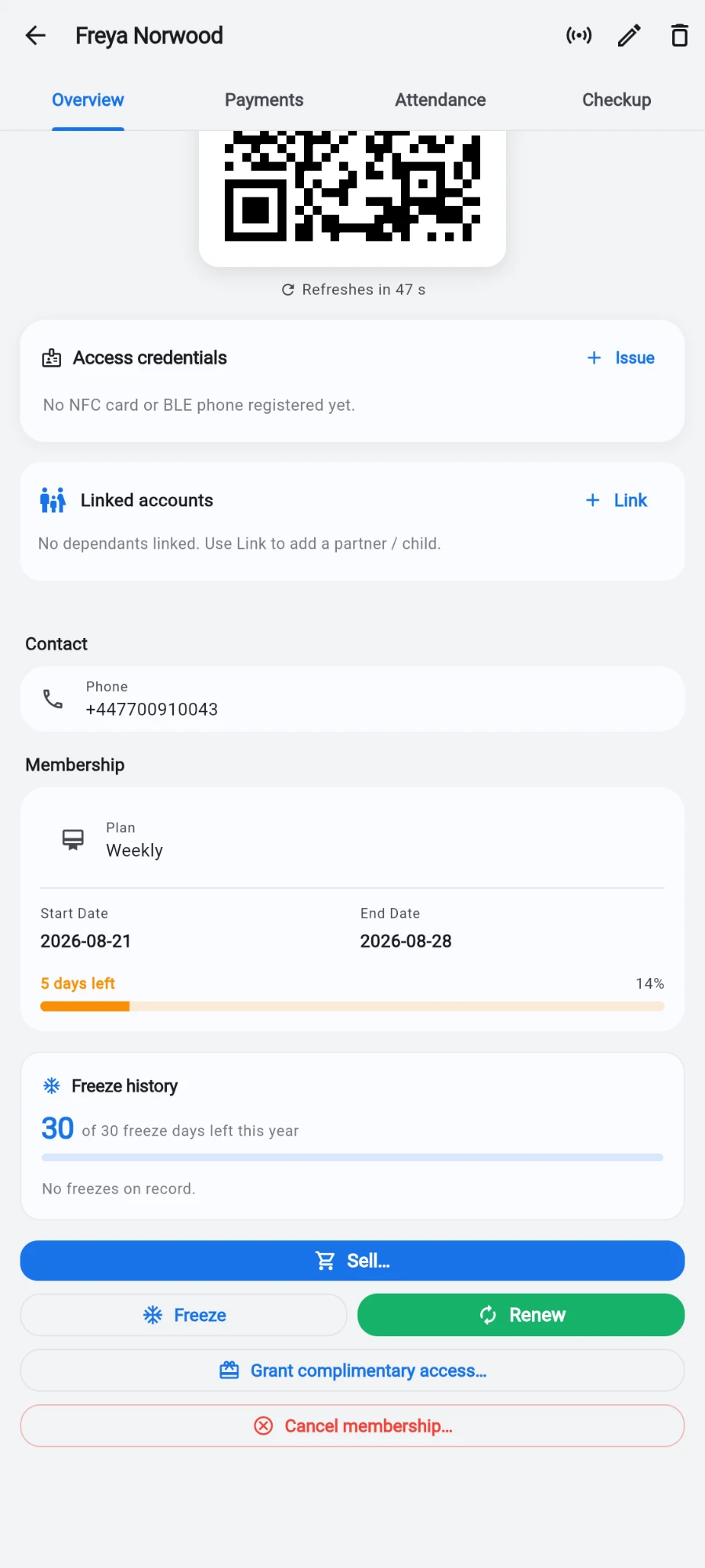This screenshot has width=705, height=1568.
Task: Click the plus icon next to Link
Action: (593, 500)
